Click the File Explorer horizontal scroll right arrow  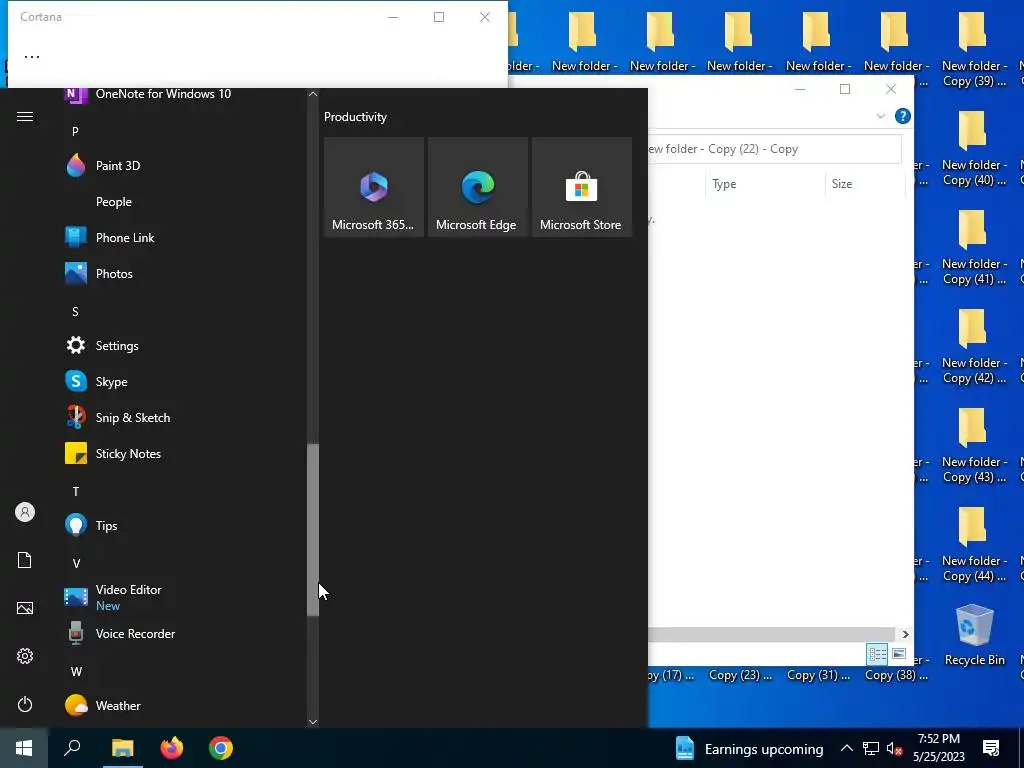[x=905, y=634]
